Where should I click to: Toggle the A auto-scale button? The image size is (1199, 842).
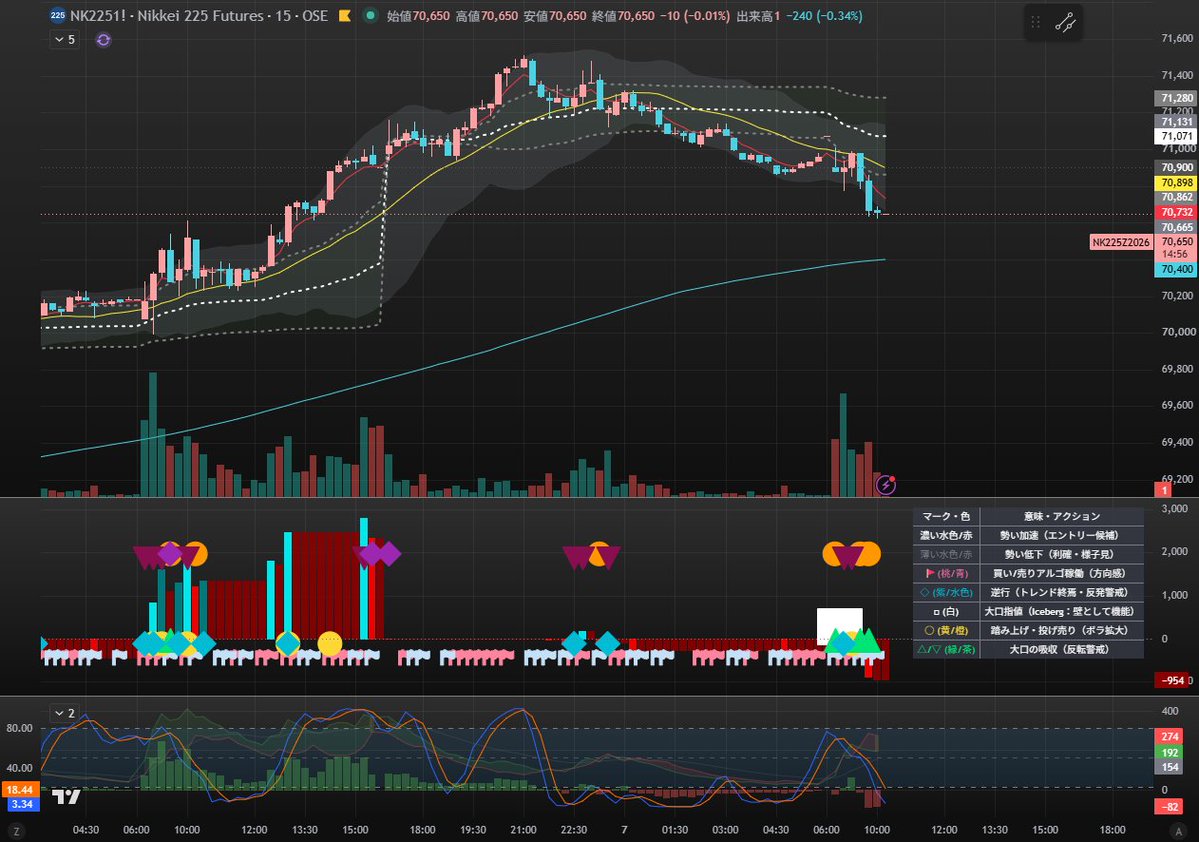click(1178, 831)
